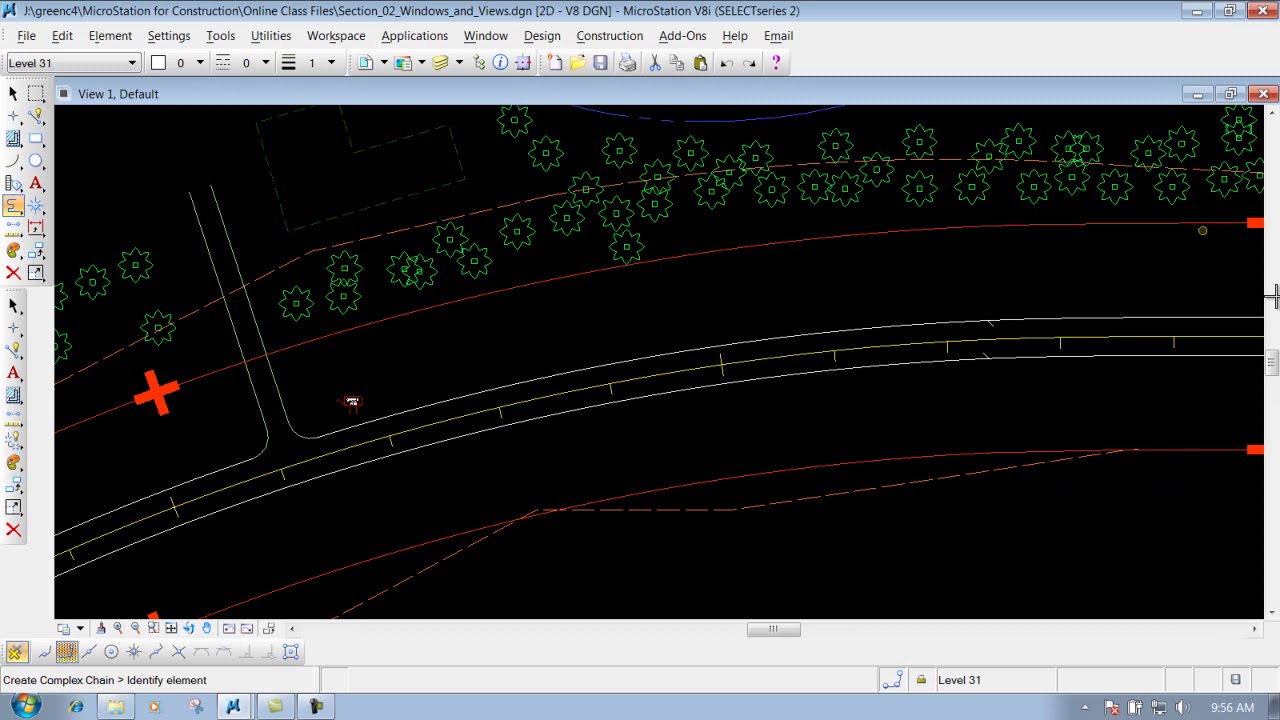Open the line style dropdown arrow

[265, 63]
